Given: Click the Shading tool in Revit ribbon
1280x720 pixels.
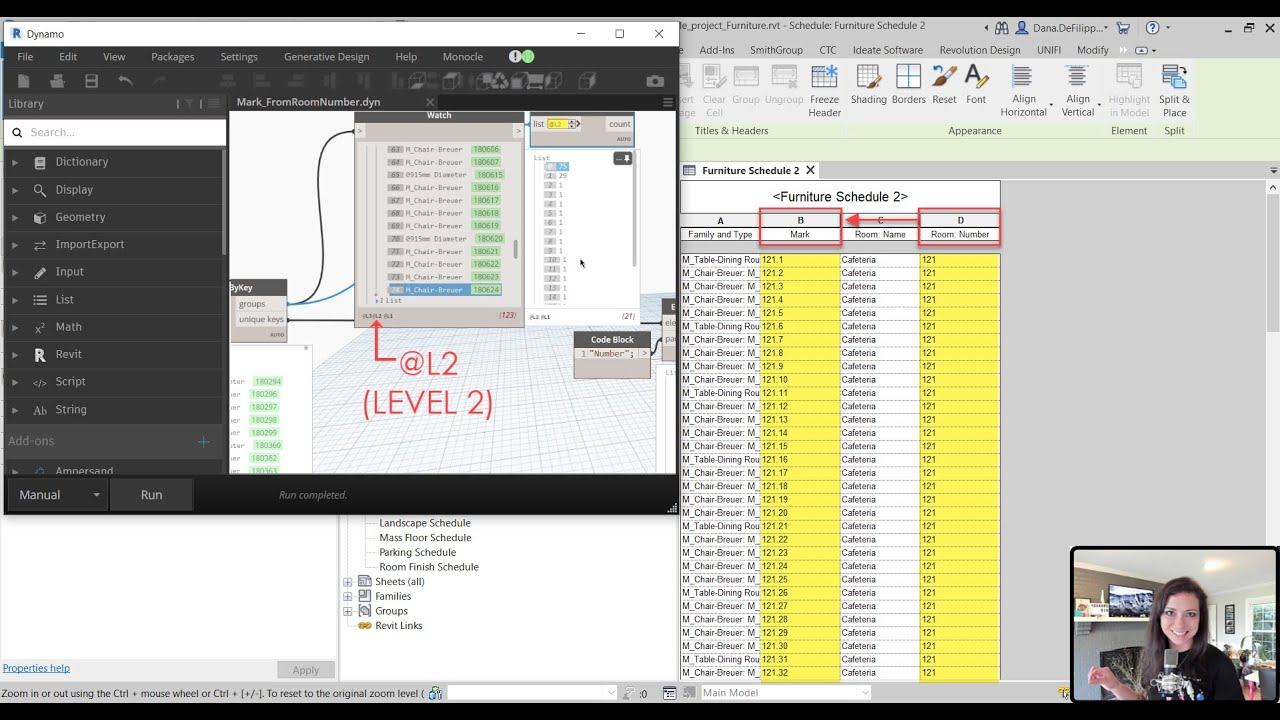Looking at the screenshot, I should (868, 85).
